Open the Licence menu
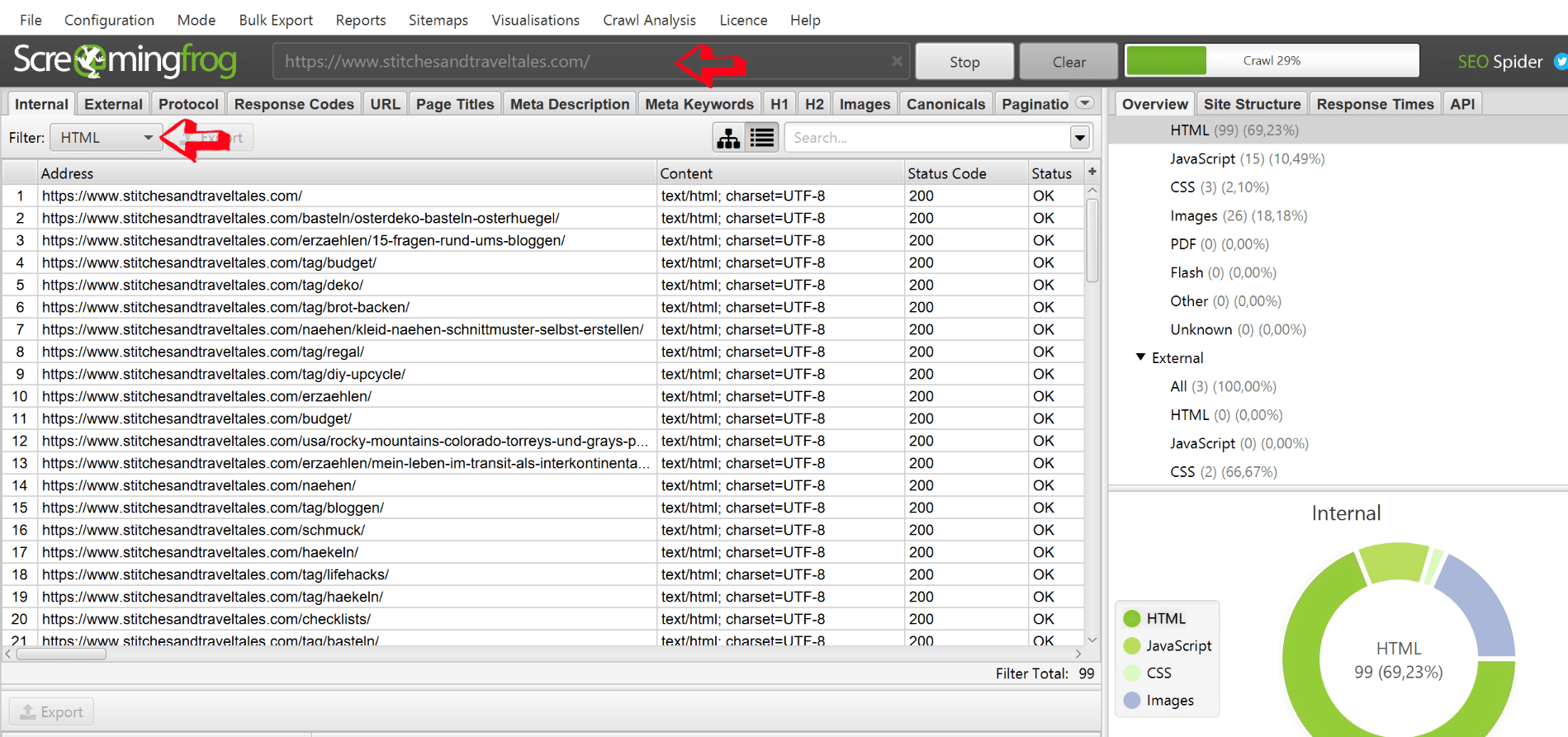 point(743,20)
